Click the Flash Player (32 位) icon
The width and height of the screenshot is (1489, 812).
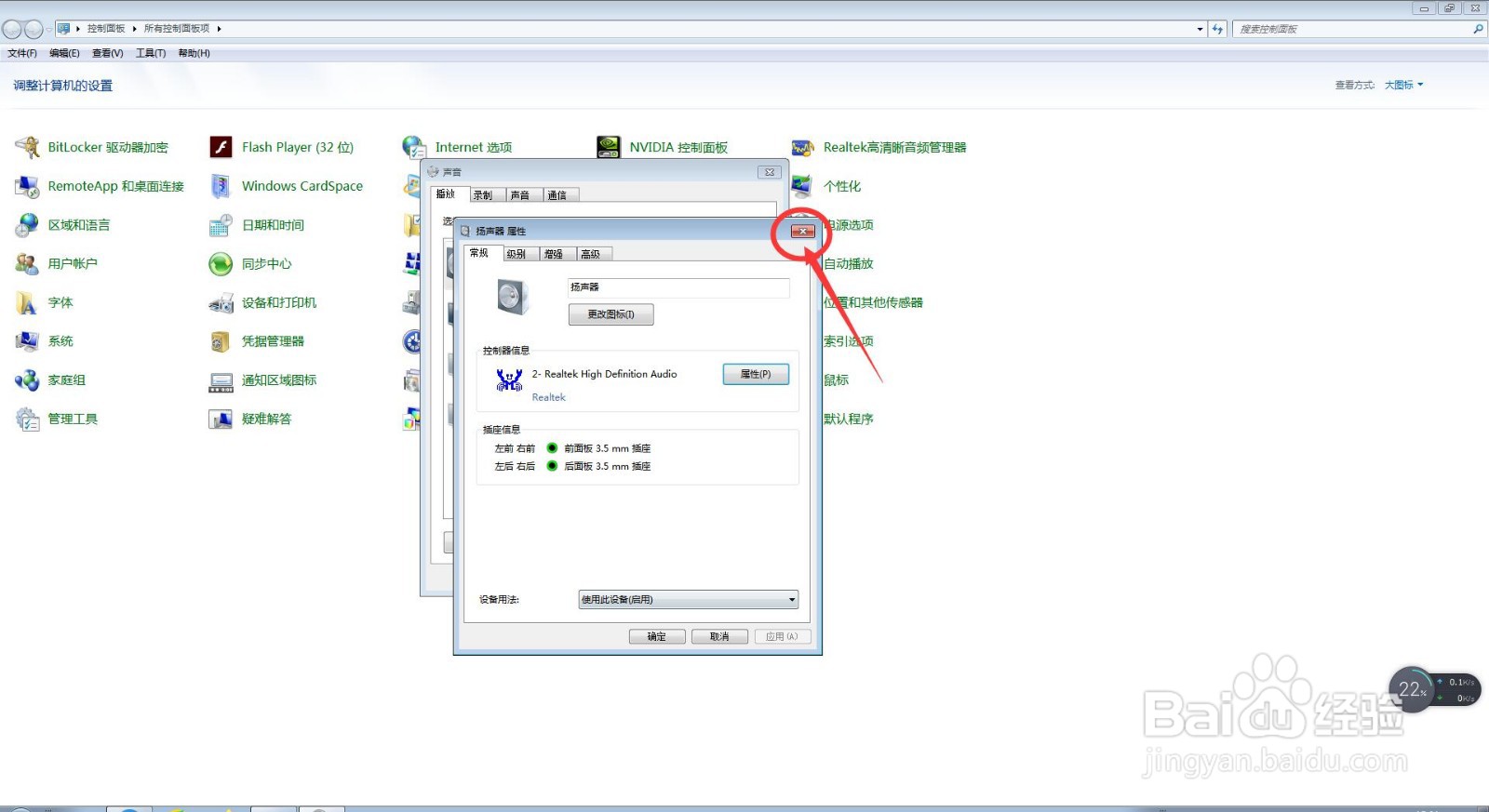pyautogui.click(x=221, y=147)
